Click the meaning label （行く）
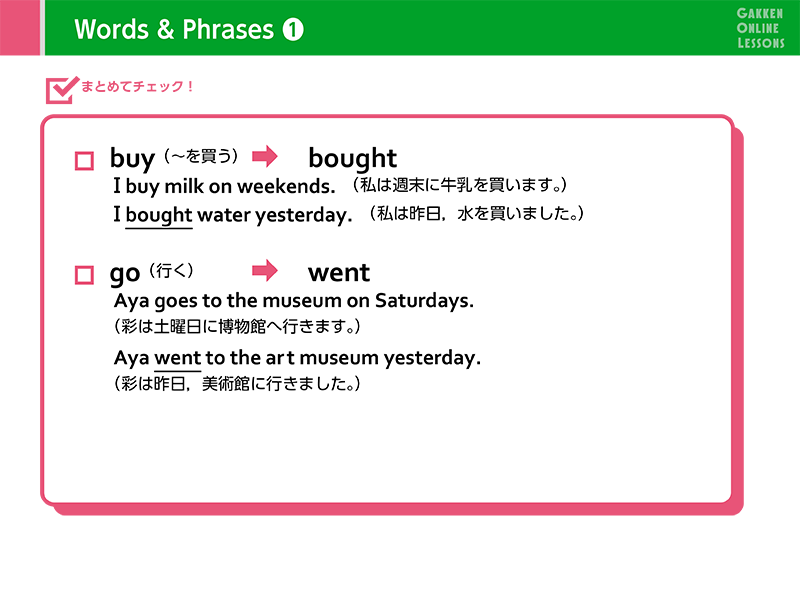Screen dimensions: 800x600 [x=170, y=270]
